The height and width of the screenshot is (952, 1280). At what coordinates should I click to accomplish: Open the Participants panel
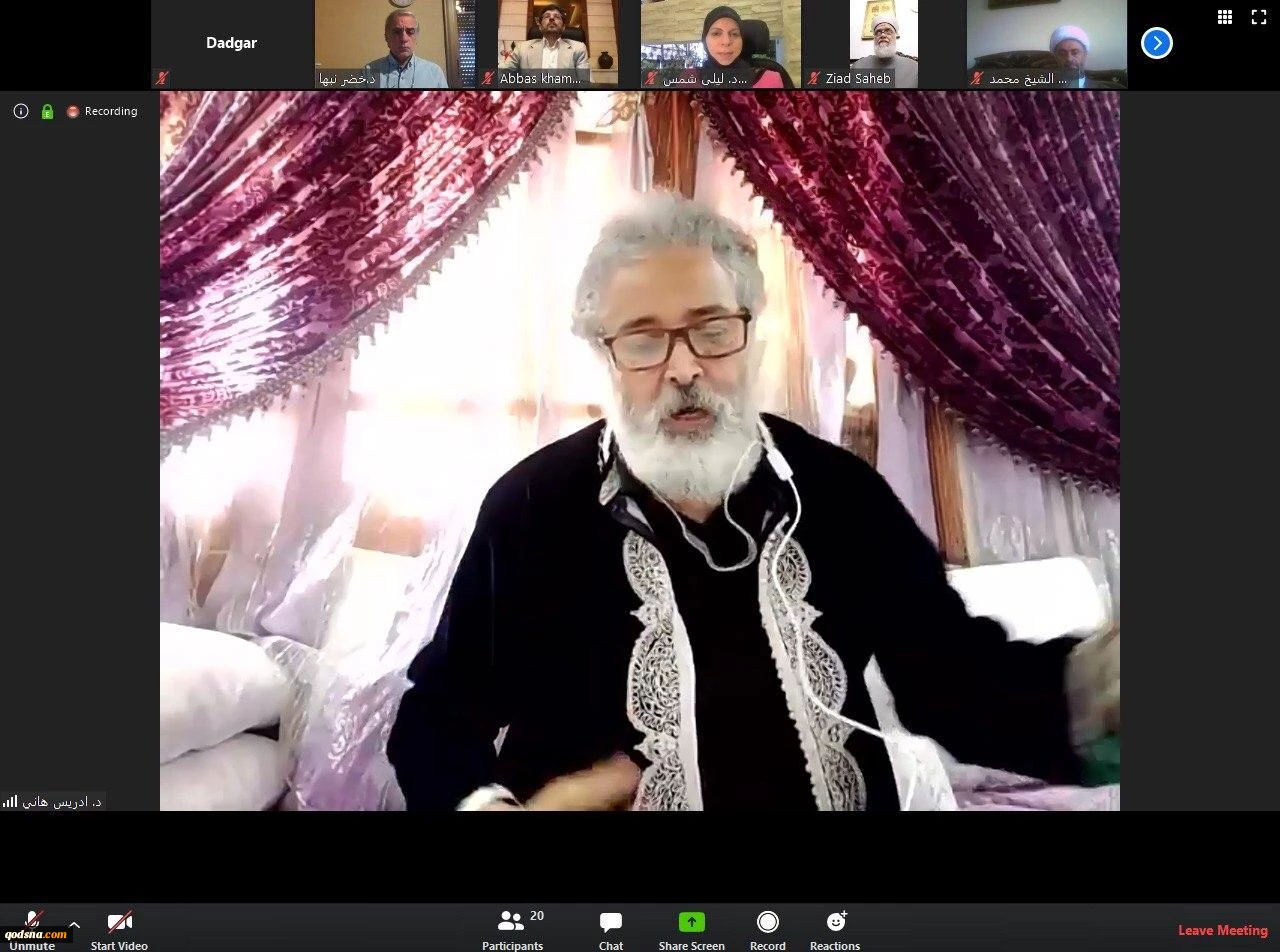pos(512,929)
